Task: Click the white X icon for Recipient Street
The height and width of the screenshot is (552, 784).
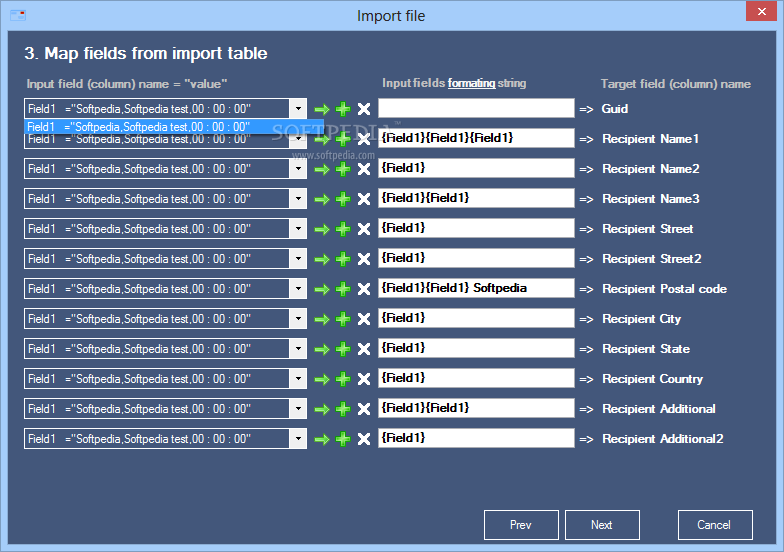Action: [364, 229]
